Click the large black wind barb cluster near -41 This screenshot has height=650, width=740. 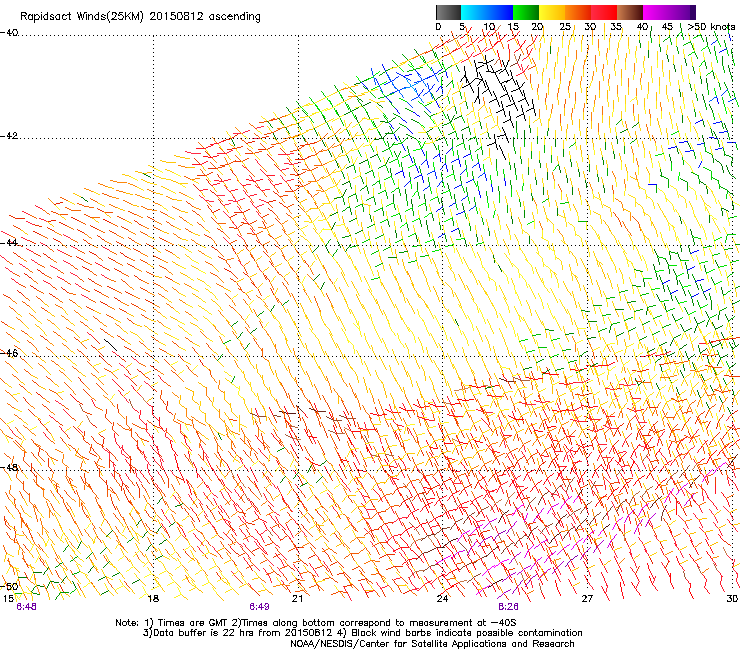coord(498,92)
